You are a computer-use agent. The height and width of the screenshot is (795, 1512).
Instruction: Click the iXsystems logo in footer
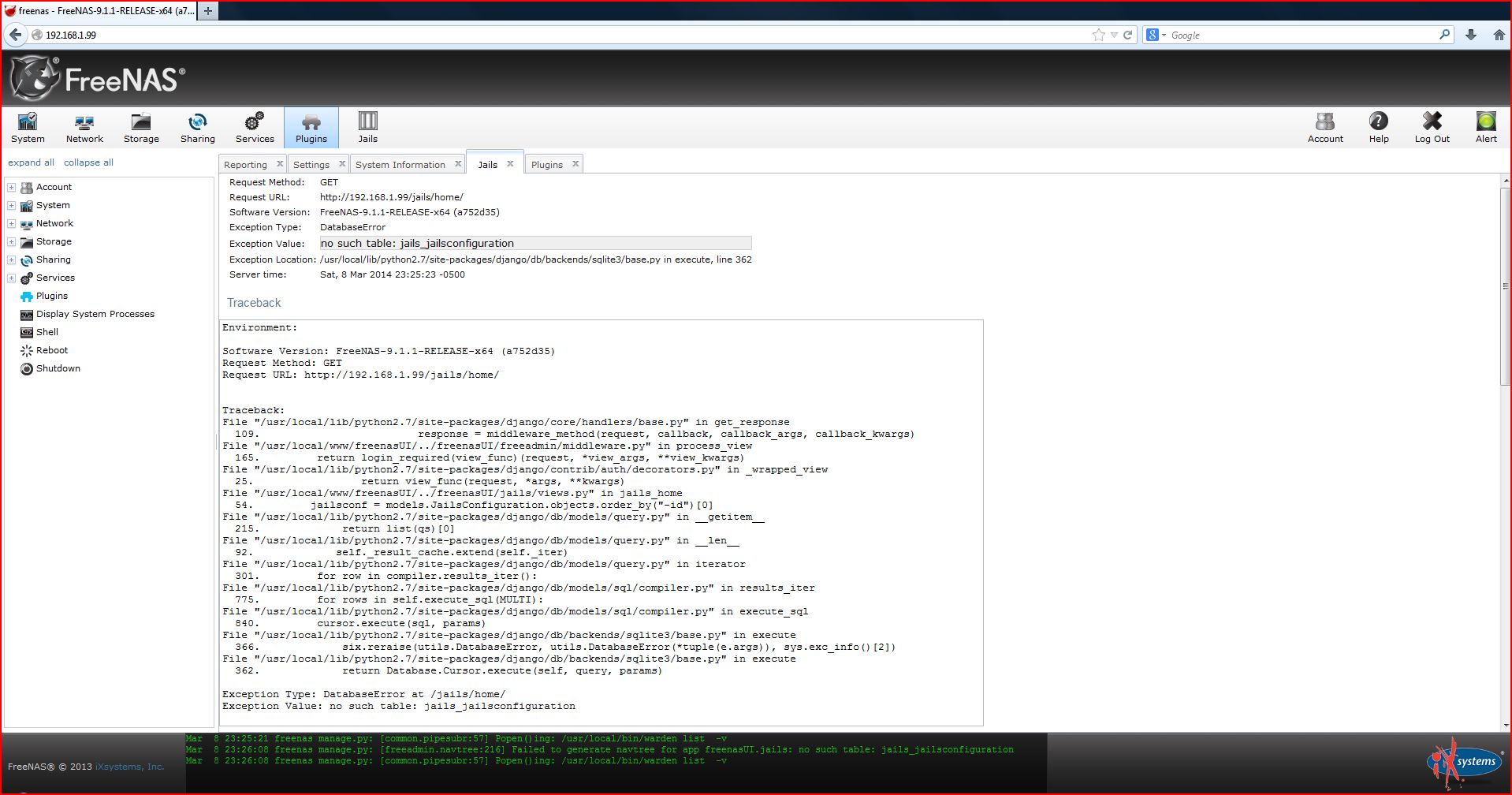[1464, 762]
